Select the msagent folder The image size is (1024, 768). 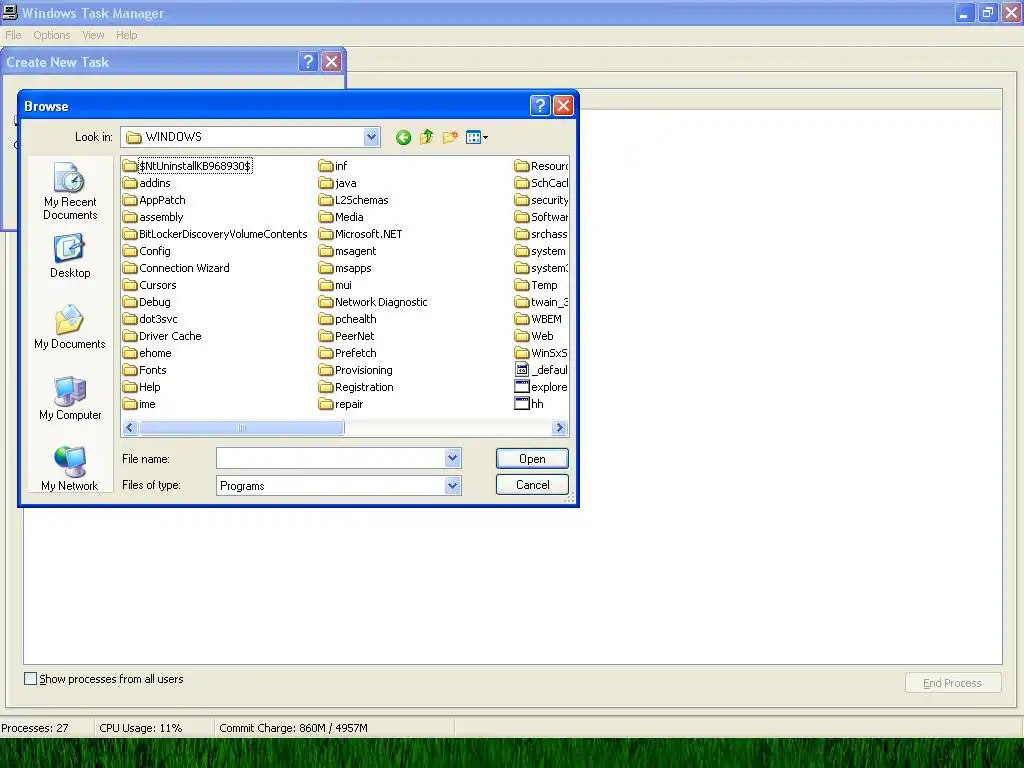click(347, 251)
